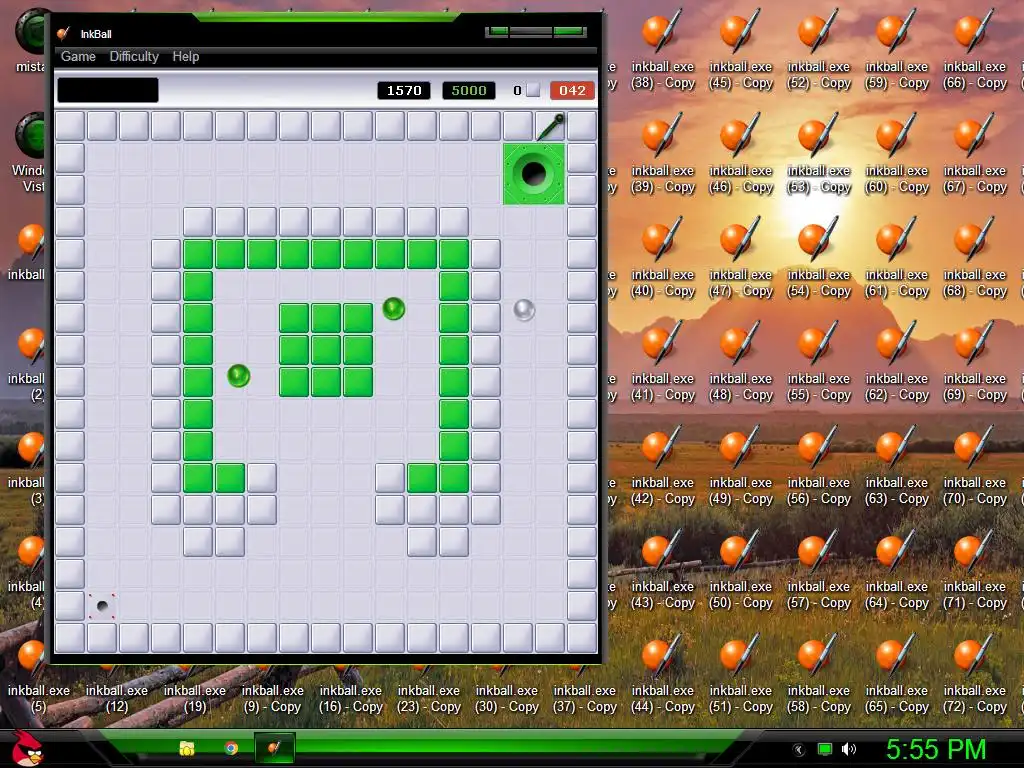This screenshot has width=1024, height=768.
Task: Click the volume speaker tray icon
Action: [x=848, y=749]
